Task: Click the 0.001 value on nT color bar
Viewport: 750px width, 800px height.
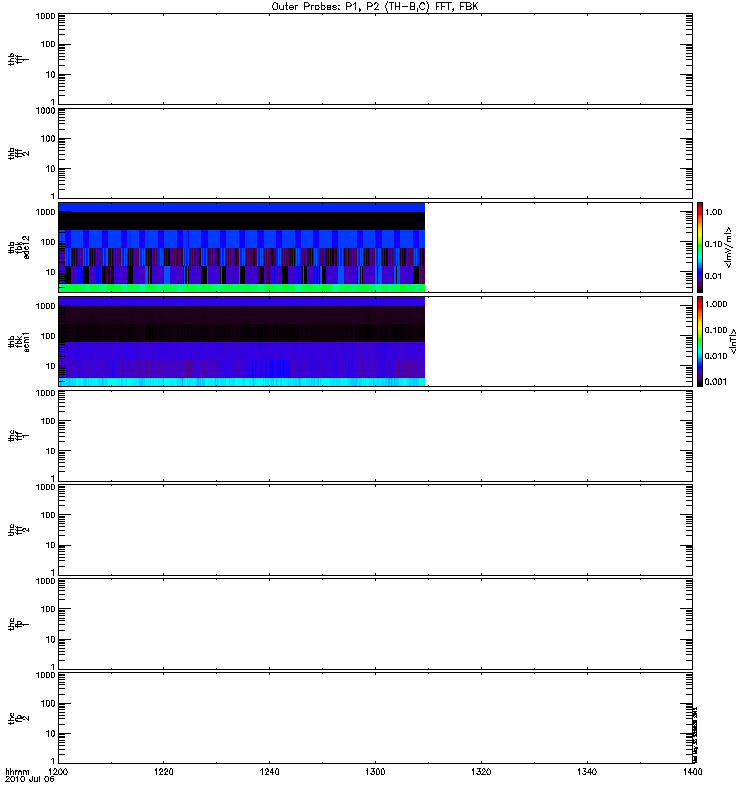Action: tap(716, 382)
